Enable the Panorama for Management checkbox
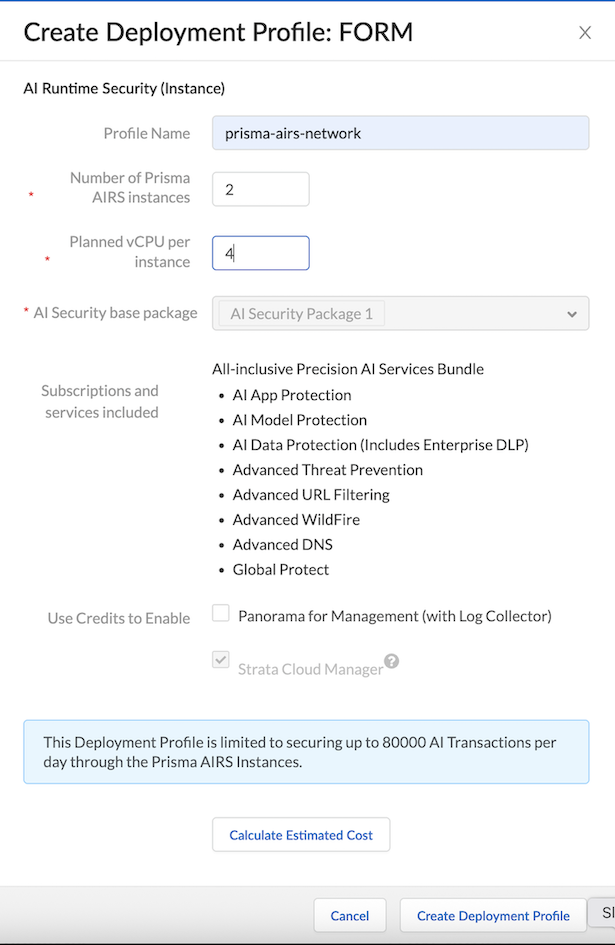Viewport: 615px width, 945px height. click(221, 614)
